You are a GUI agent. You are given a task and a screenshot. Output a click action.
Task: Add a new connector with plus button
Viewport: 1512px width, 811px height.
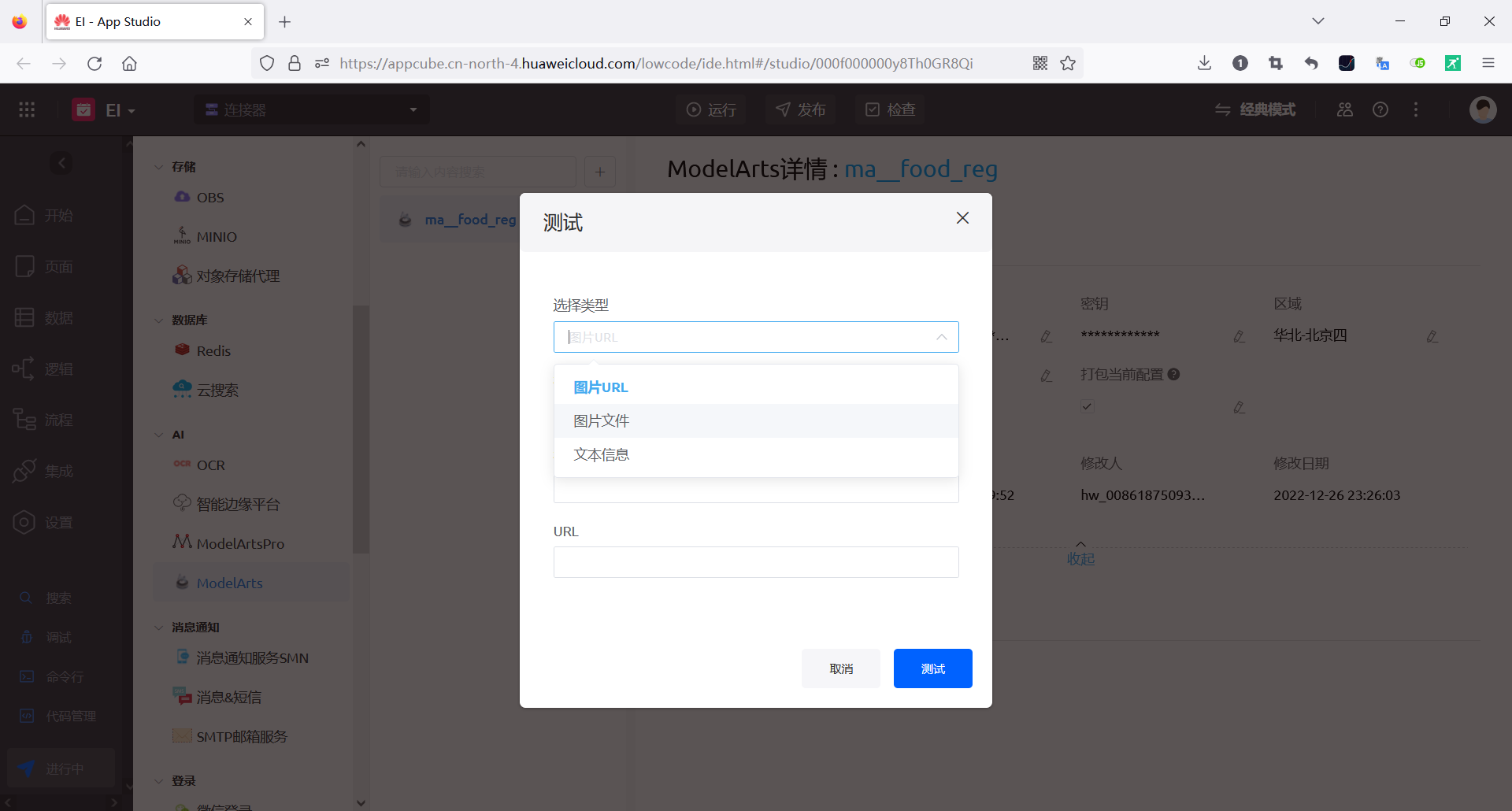coord(600,172)
